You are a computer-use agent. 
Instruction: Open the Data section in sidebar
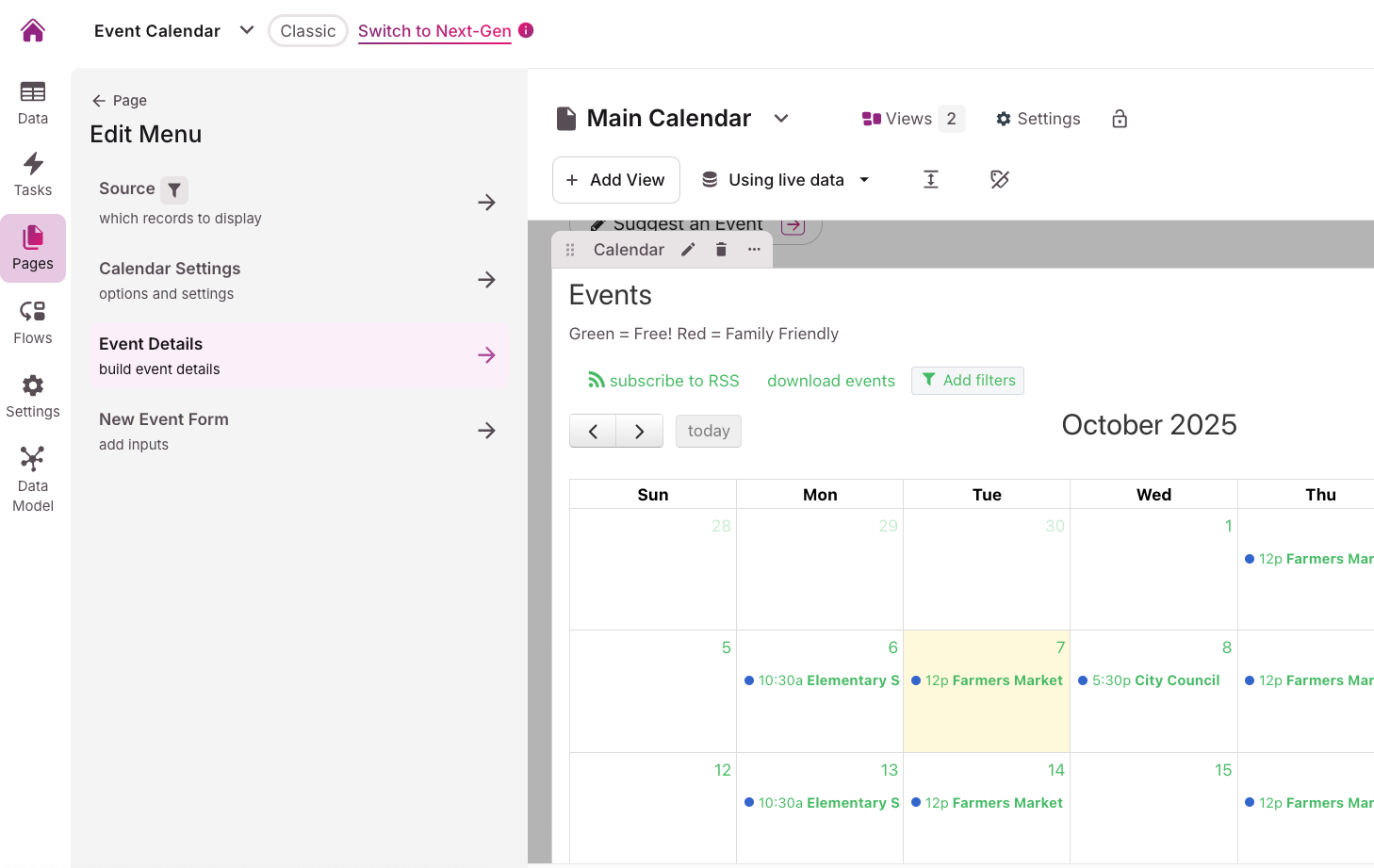click(x=33, y=103)
